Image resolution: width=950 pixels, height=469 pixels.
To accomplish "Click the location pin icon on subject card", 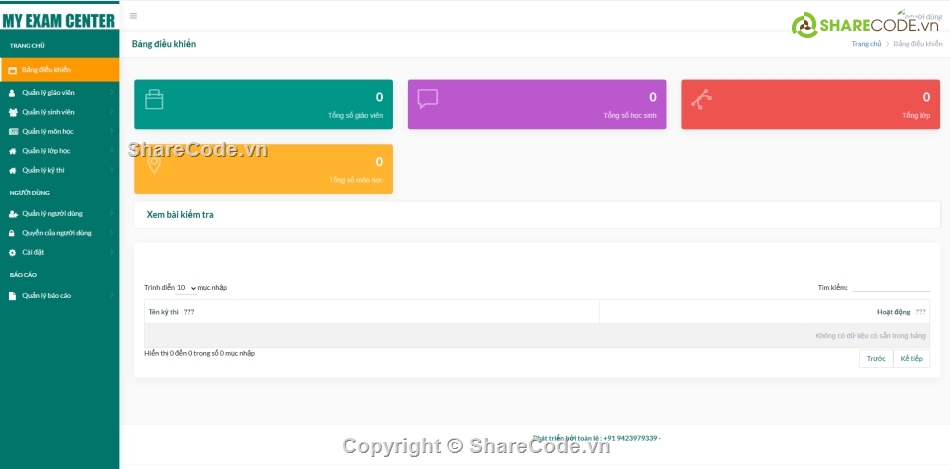I will pos(154,164).
